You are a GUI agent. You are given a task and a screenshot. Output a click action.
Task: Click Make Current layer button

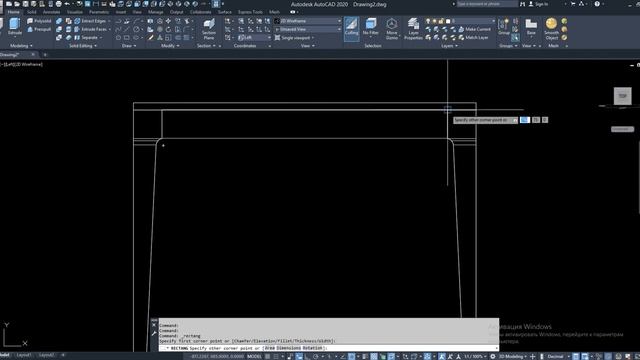click(474, 29)
